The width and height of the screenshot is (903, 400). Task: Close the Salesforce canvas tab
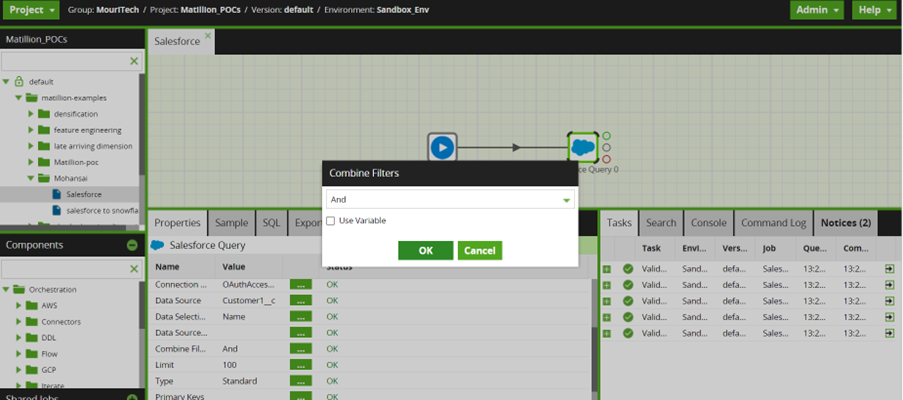(x=208, y=38)
